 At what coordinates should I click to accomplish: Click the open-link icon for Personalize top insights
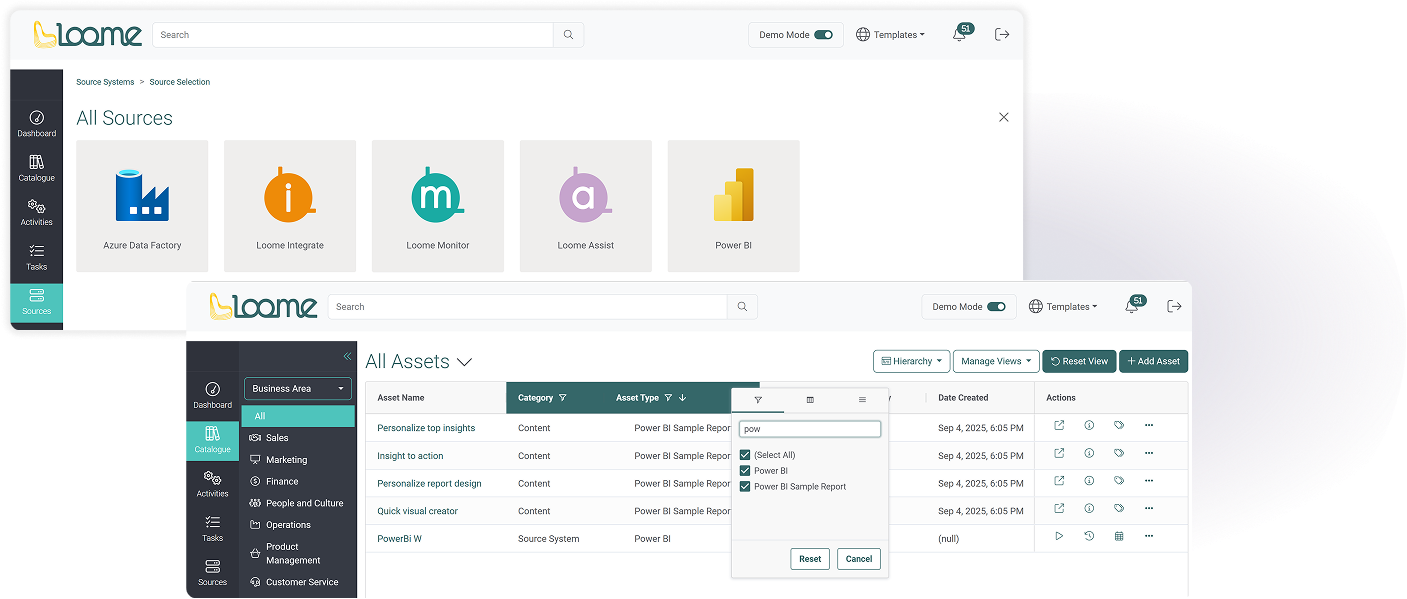1059,426
